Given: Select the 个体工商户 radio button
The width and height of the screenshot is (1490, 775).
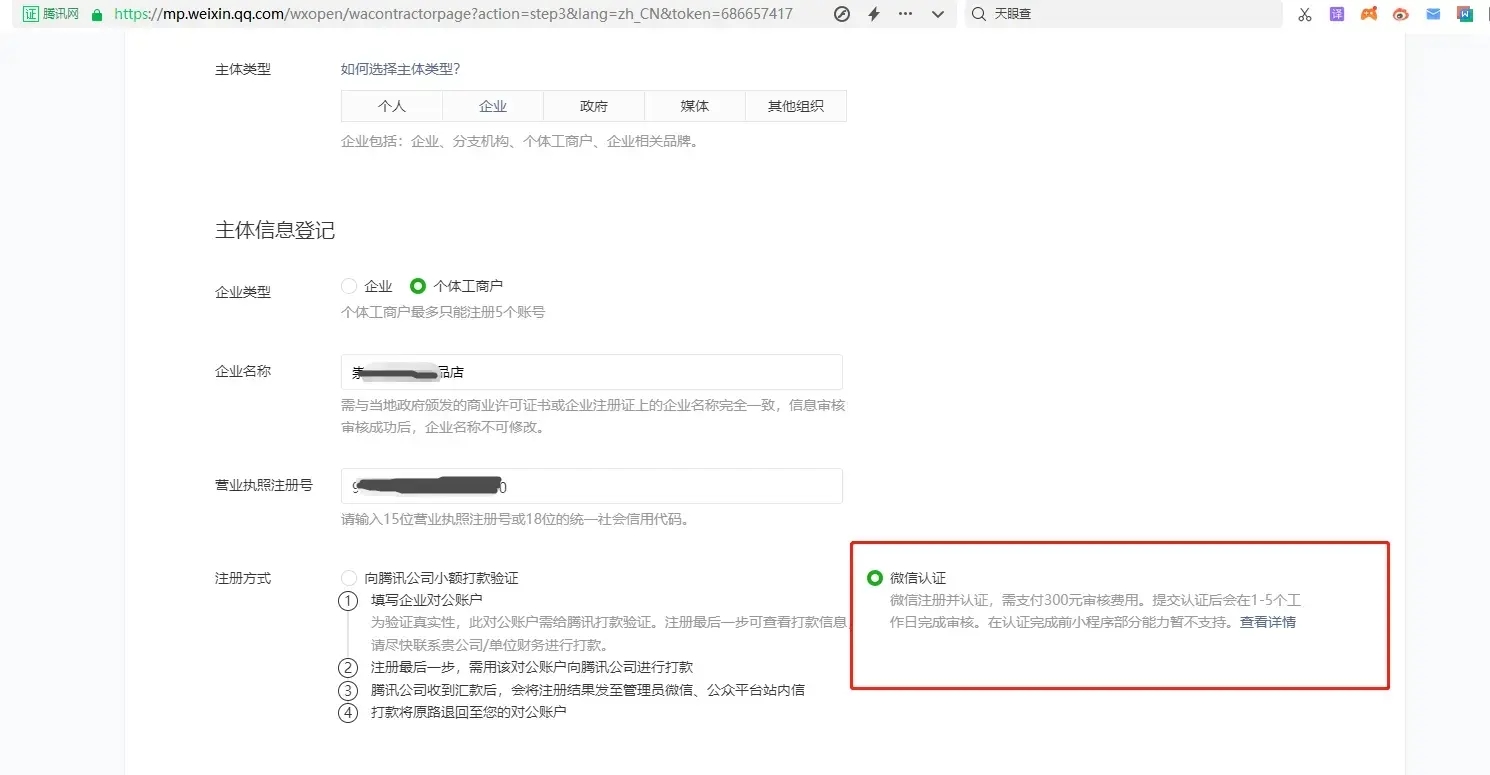Looking at the screenshot, I should click(418, 287).
